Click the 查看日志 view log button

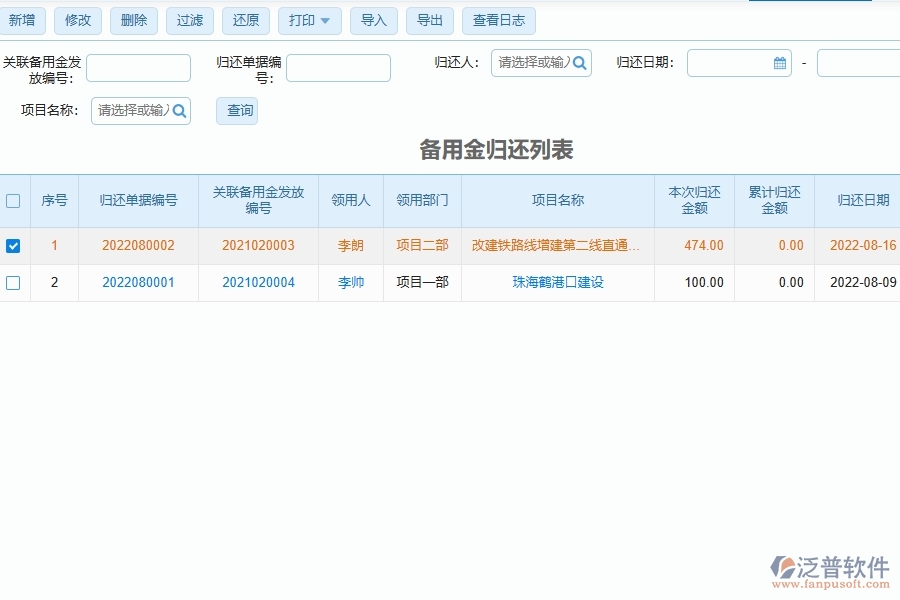click(x=498, y=19)
